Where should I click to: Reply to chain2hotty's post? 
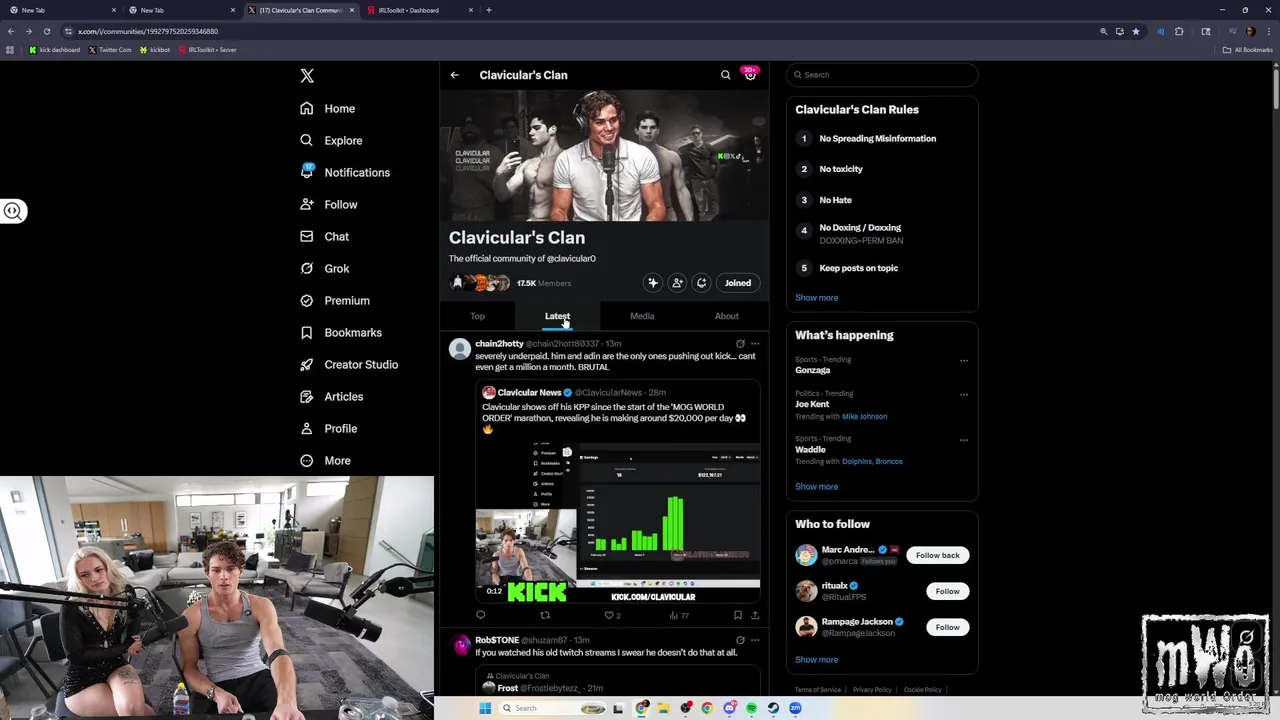click(x=481, y=615)
